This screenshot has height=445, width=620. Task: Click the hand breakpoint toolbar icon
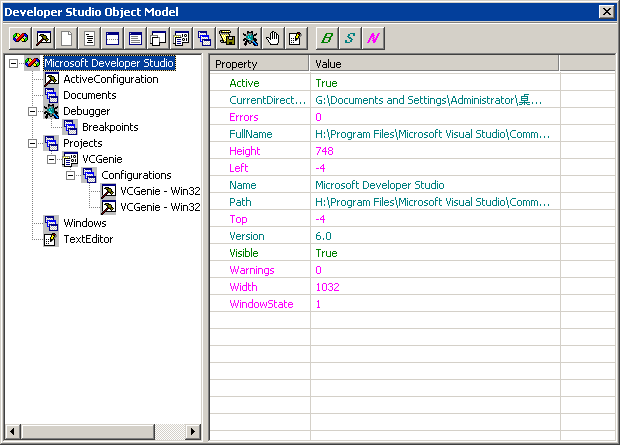tap(273, 38)
